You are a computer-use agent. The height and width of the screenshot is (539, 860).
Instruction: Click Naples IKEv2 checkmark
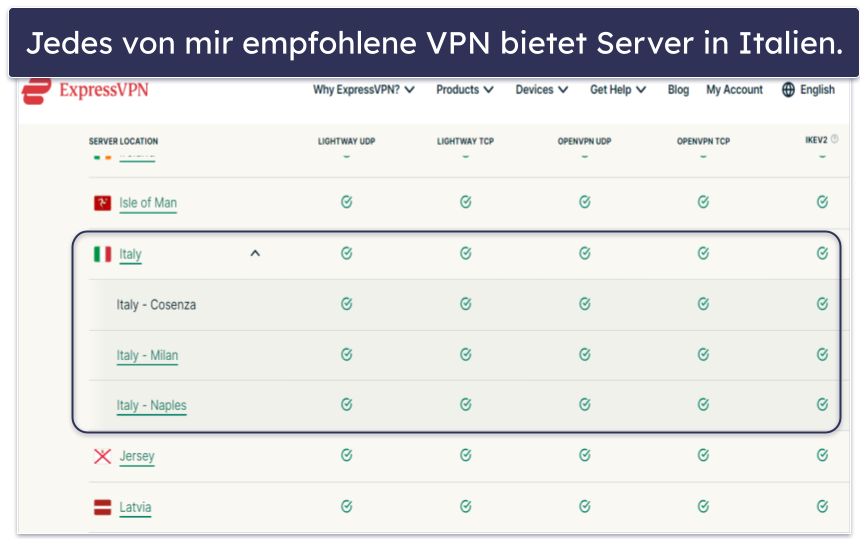coord(822,404)
